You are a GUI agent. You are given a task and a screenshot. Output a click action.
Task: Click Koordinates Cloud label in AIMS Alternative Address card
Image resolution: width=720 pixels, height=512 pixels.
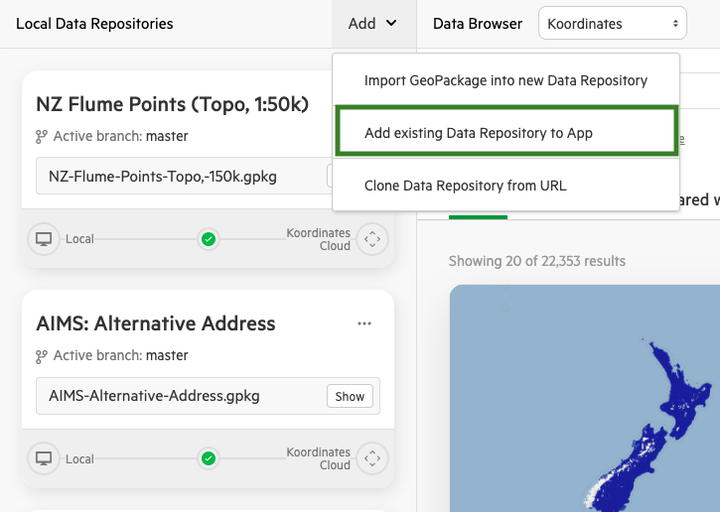pyautogui.click(x=318, y=458)
